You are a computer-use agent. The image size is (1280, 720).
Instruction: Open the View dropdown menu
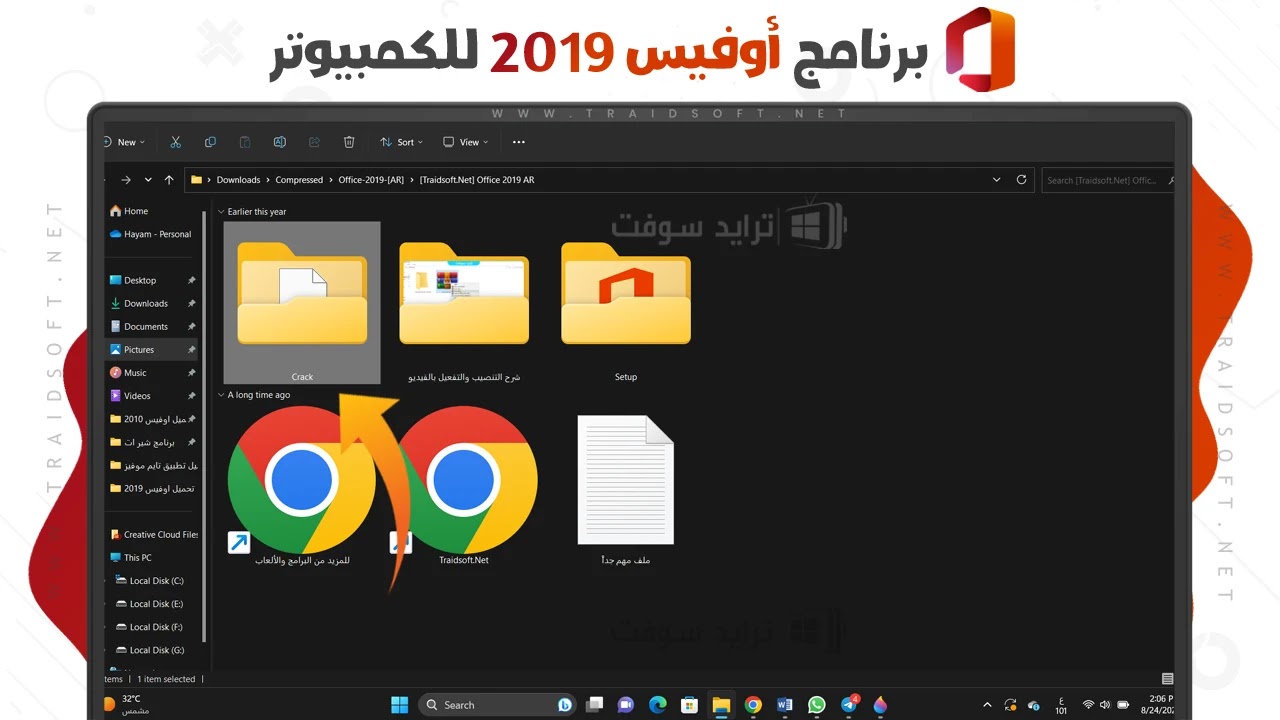[x=466, y=142]
